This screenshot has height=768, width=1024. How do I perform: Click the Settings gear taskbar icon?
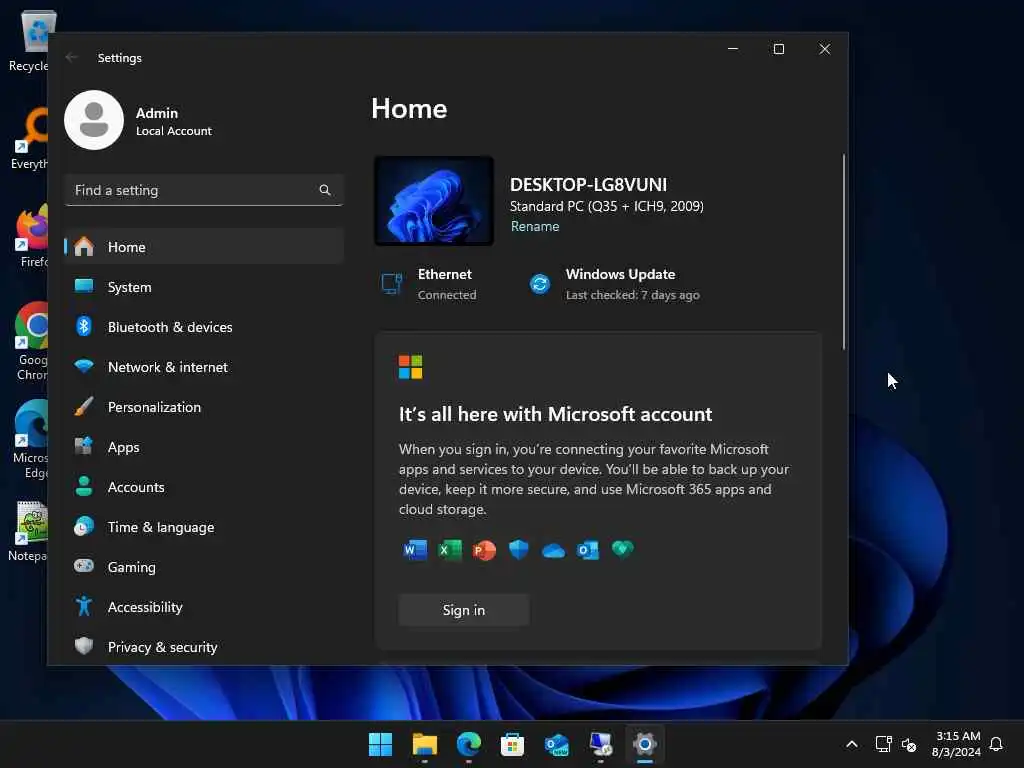pos(645,744)
